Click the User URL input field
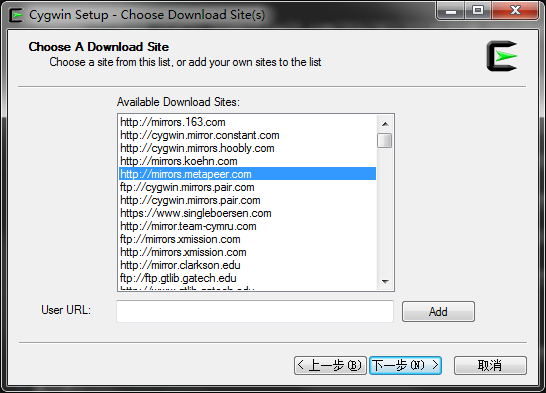This screenshot has height=393, width=546. click(255, 311)
